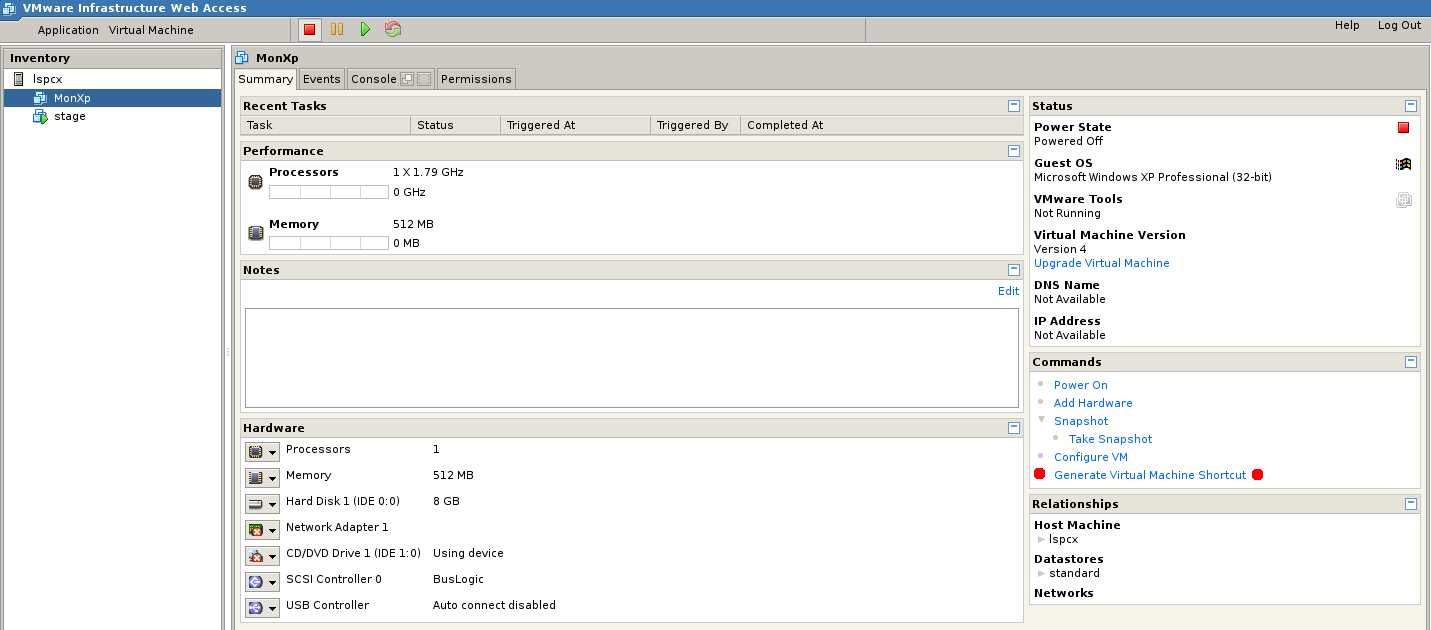Open the Processors hardware dropdown

(262, 452)
